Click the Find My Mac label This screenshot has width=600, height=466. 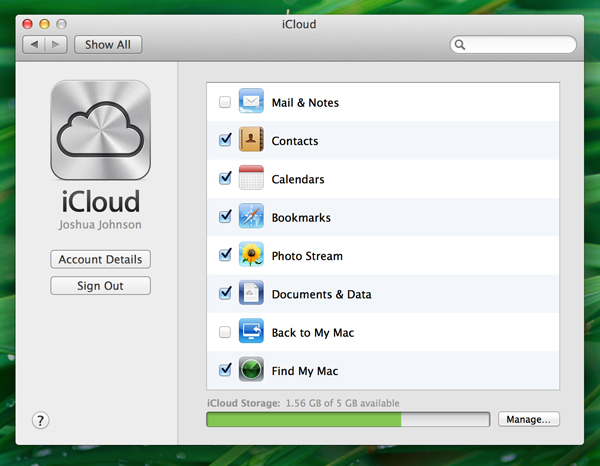click(305, 371)
